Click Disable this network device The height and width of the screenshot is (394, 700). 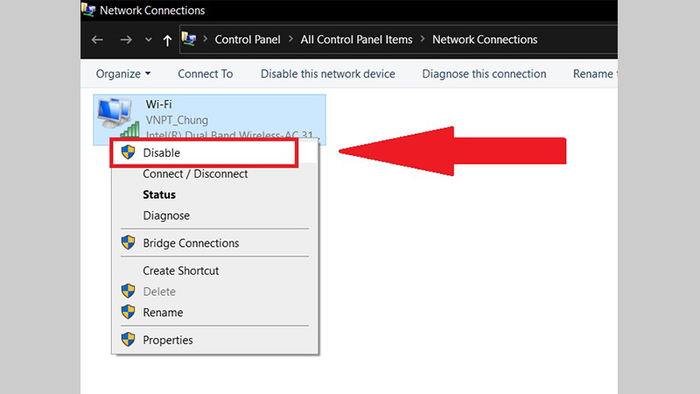pos(328,74)
